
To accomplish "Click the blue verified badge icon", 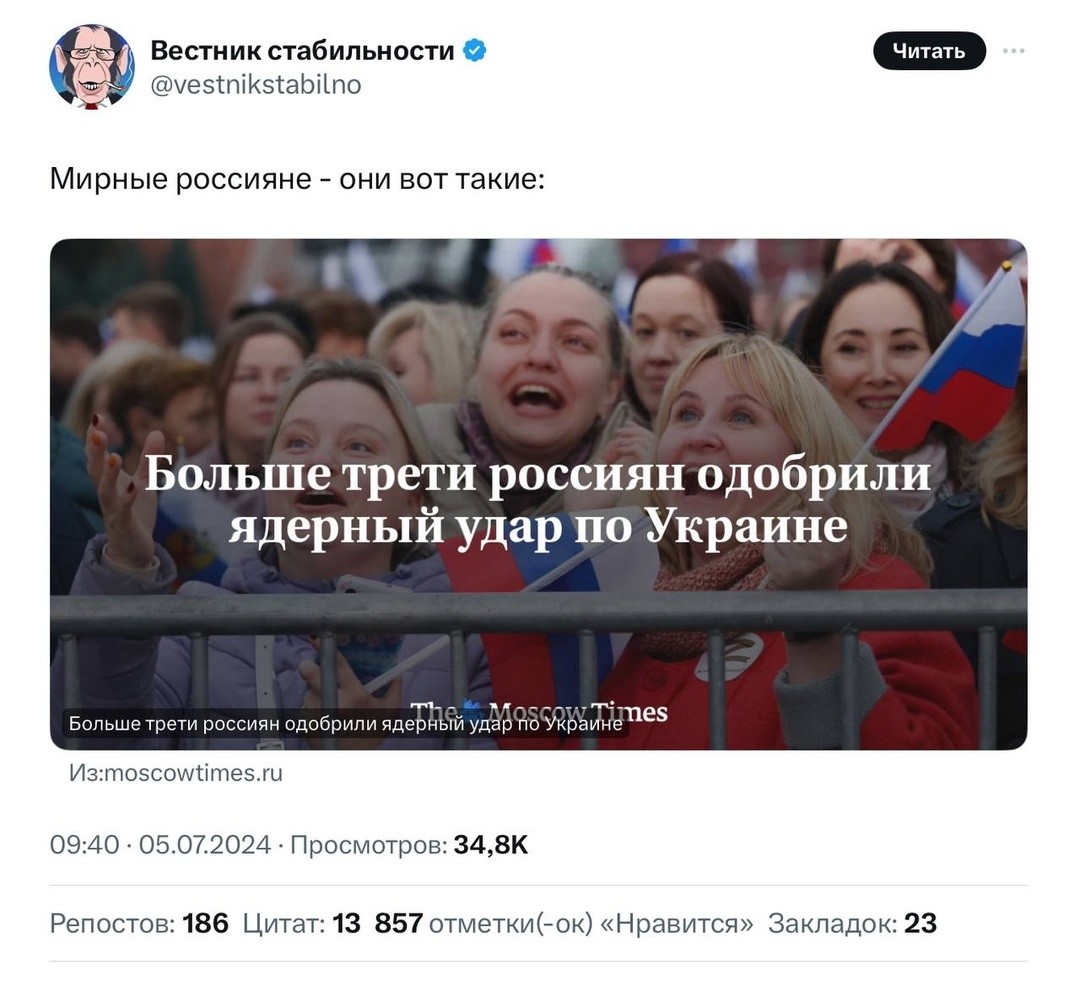I will pyautogui.click(x=475, y=50).
